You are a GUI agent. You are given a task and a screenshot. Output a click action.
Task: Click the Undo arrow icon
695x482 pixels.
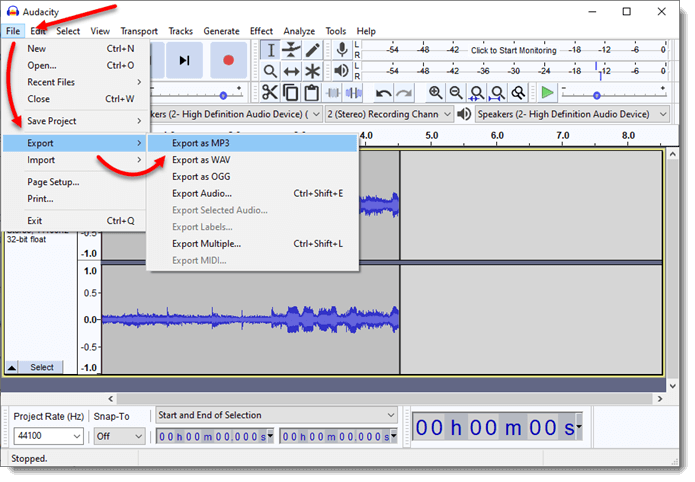point(383,93)
